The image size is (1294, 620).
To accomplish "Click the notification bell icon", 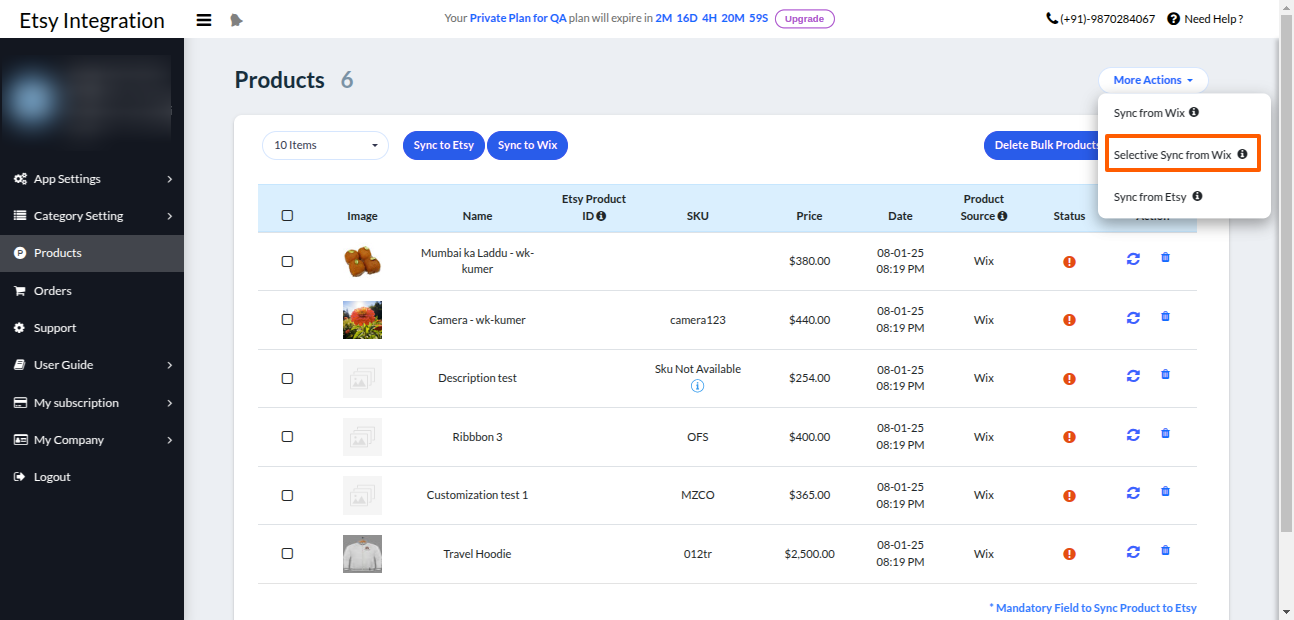I will coord(236,19).
